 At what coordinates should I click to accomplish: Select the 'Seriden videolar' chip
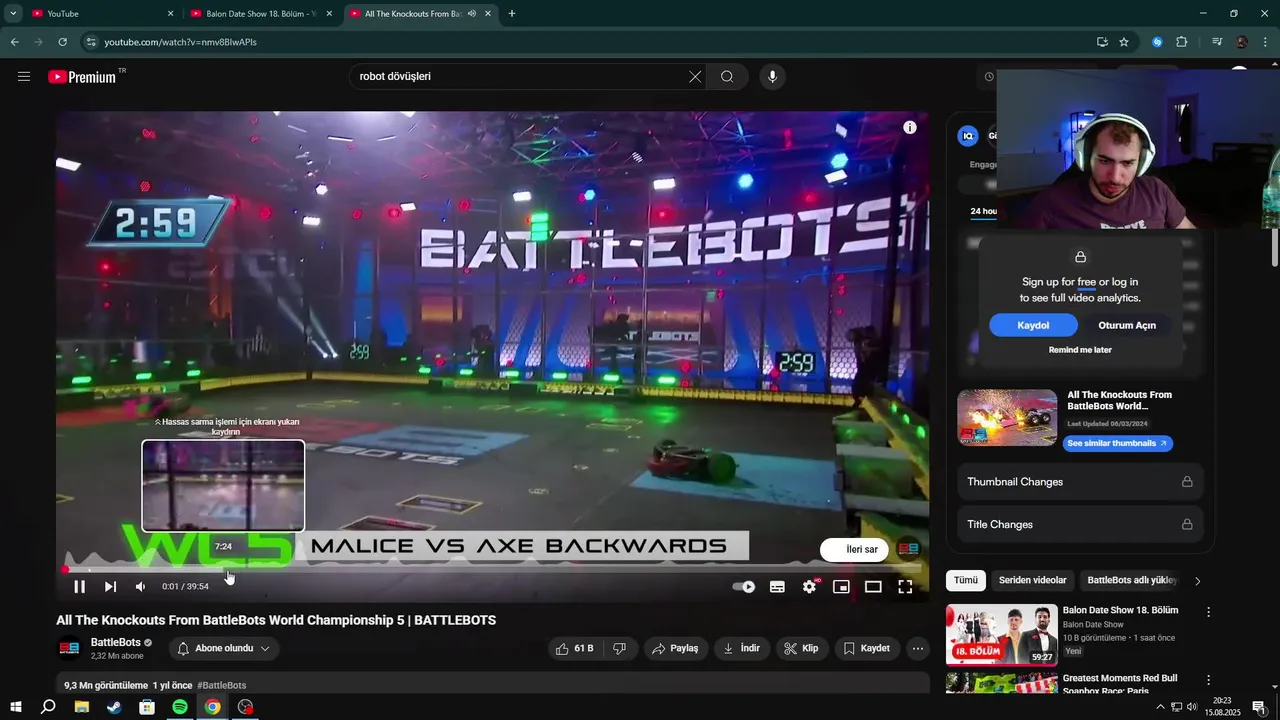(1032, 580)
